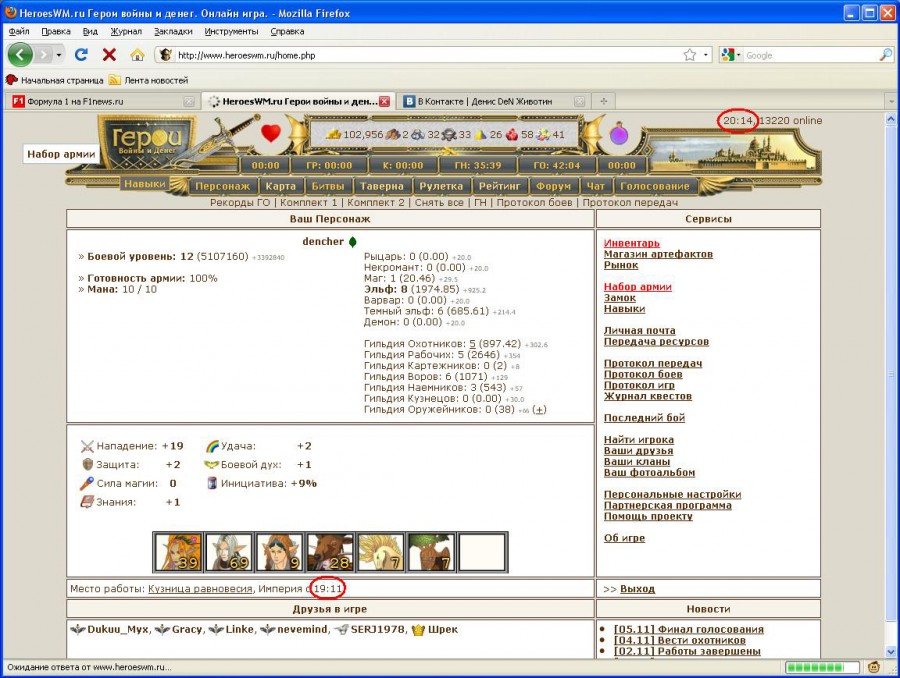Open the Навыки tab on the left
The width and height of the screenshot is (900, 678).
pyautogui.click(x=145, y=184)
